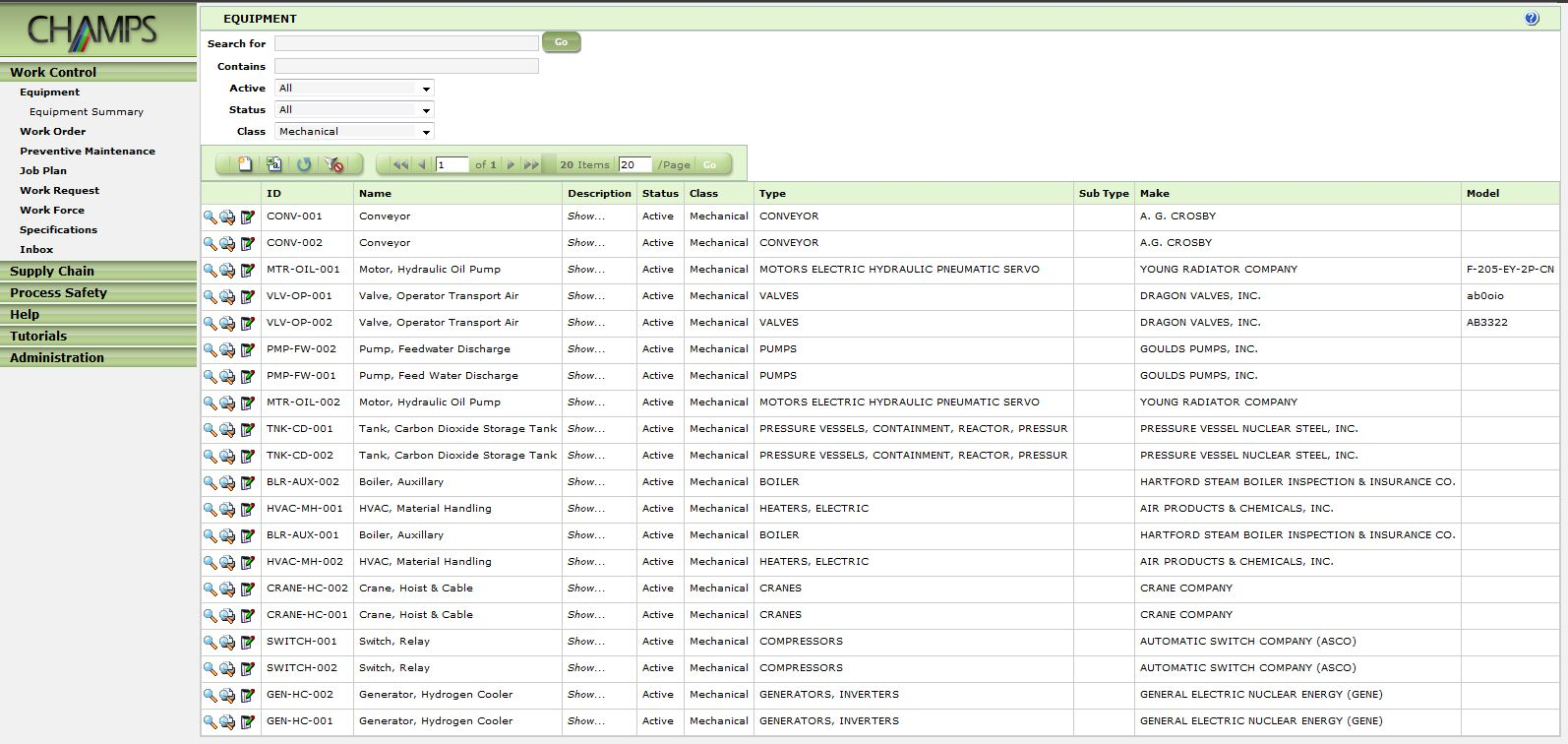Open Inbox in sidebar
The height and width of the screenshot is (744, 1568).
tap(36, 250)
